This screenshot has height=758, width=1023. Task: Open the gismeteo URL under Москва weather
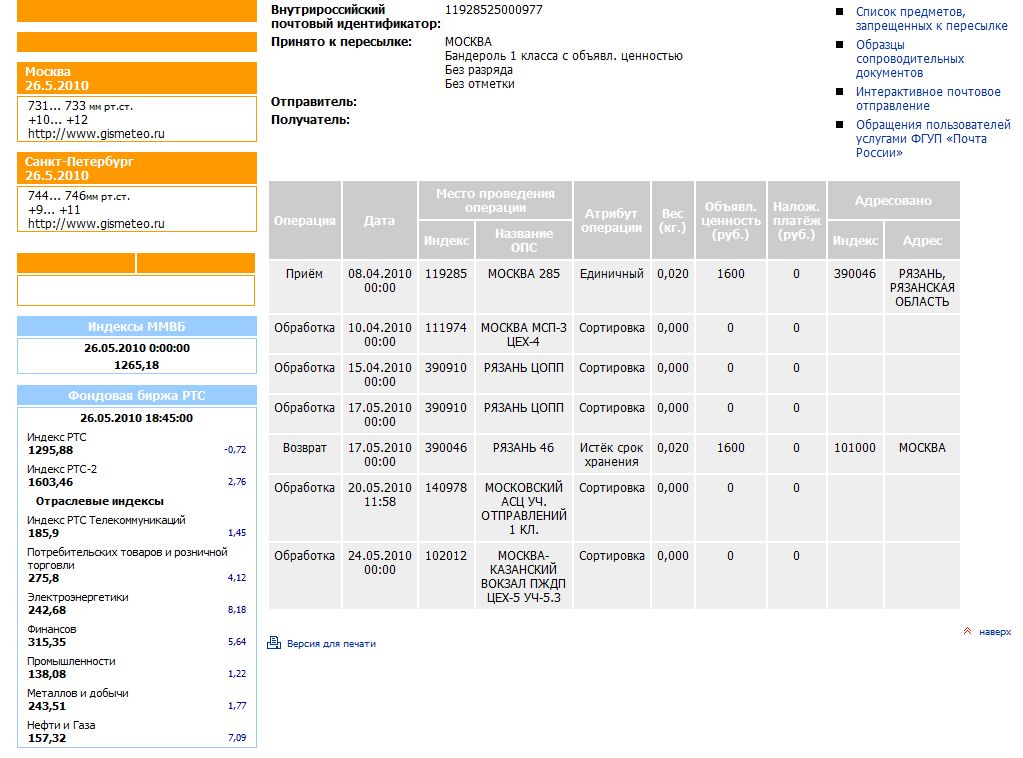pyautogui.click(x=96, y=133)
